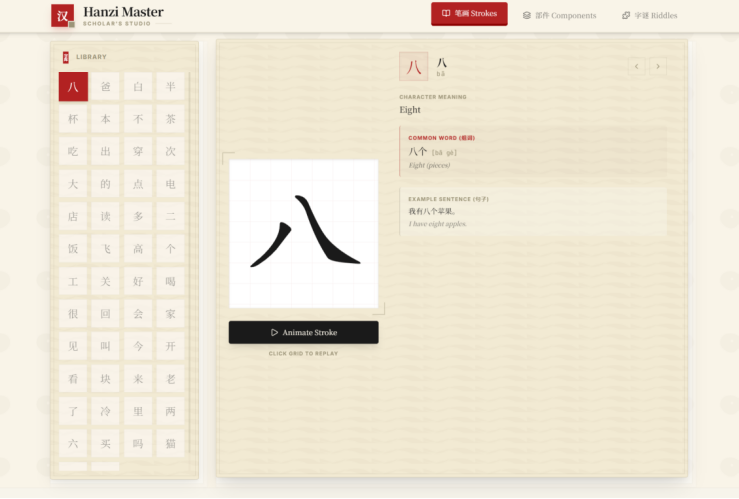Click the red 八 character badge in the header
Screen dimensions: 739x499
(413, 66)
